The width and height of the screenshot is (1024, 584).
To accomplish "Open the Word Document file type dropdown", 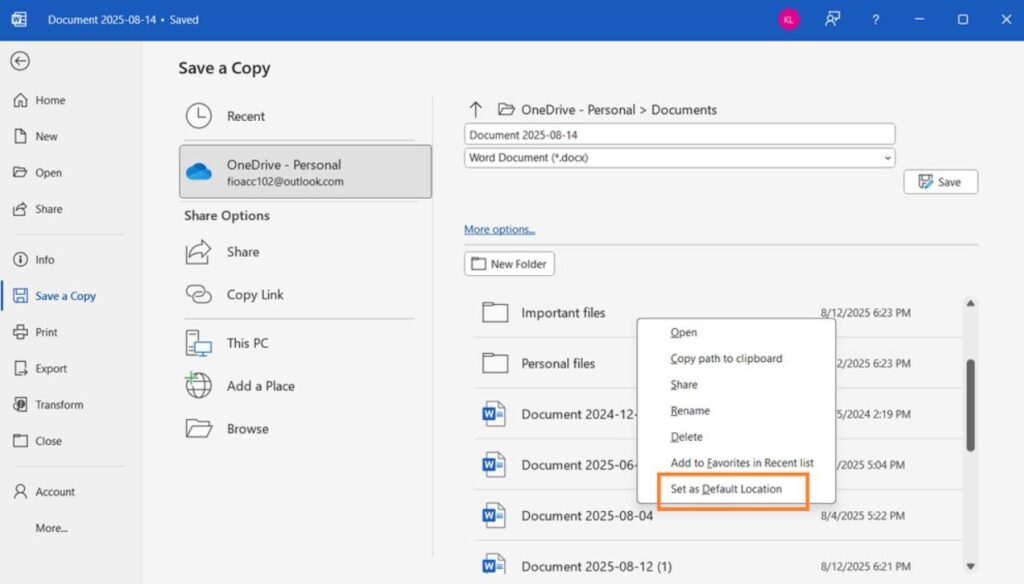I will tap(679, 157).
